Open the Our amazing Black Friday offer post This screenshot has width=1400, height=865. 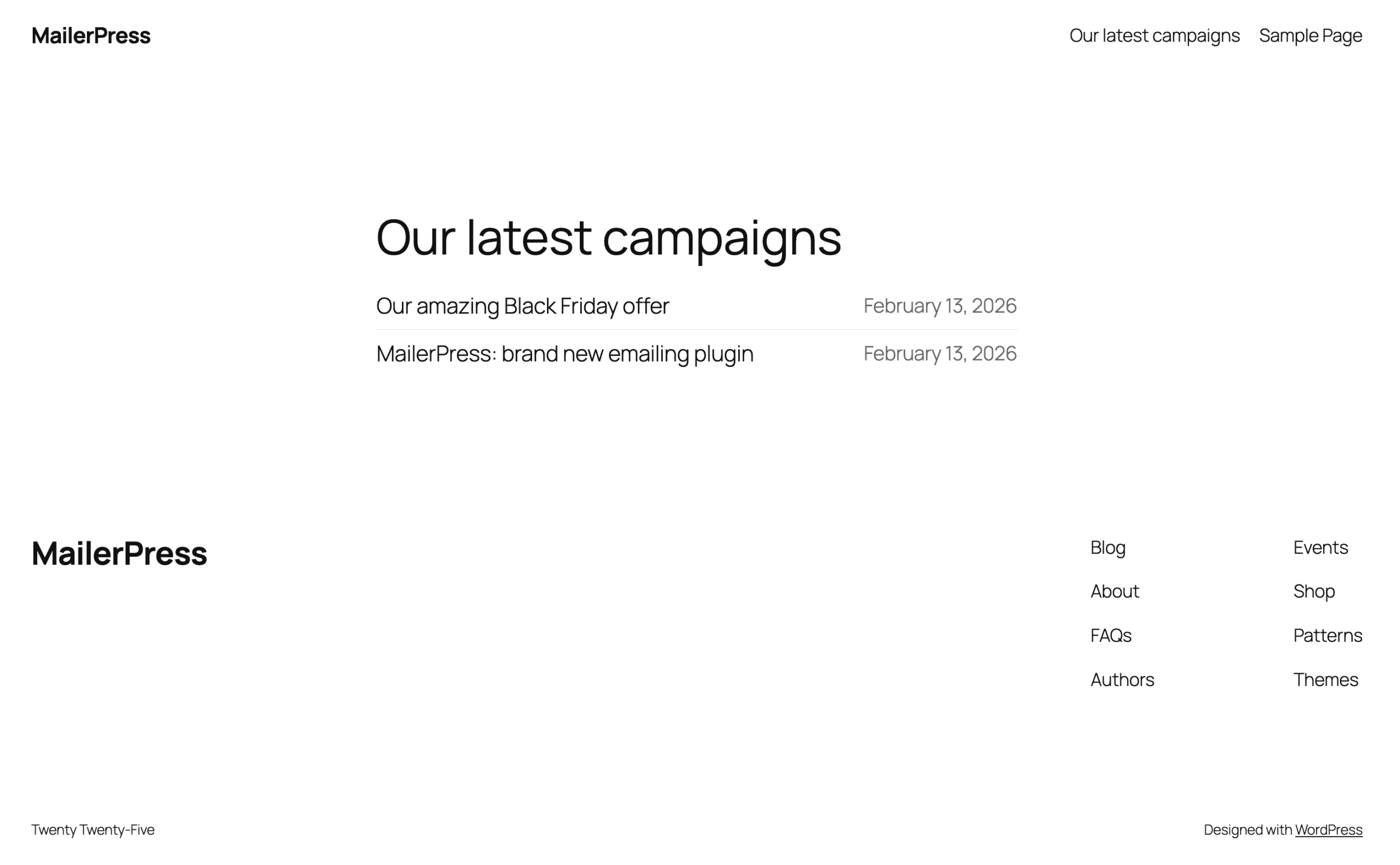(x=522, y=306)
